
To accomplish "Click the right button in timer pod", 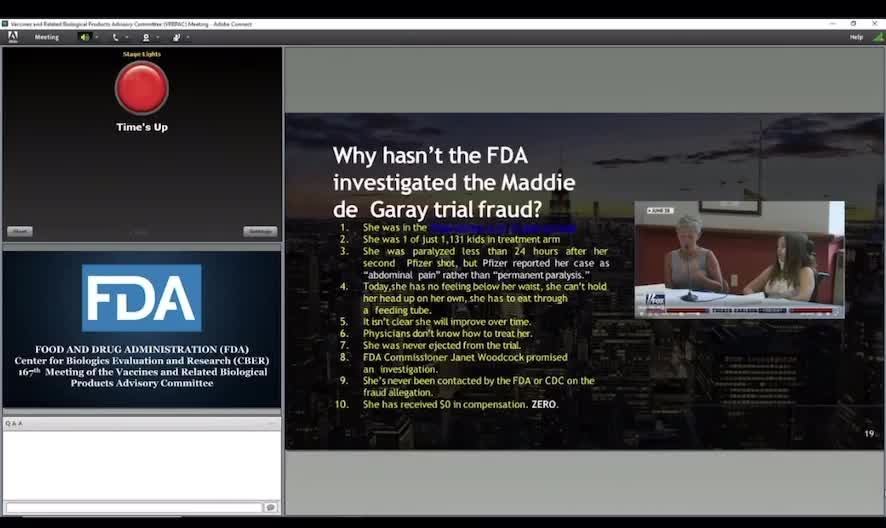I will (x=260, y=231).
